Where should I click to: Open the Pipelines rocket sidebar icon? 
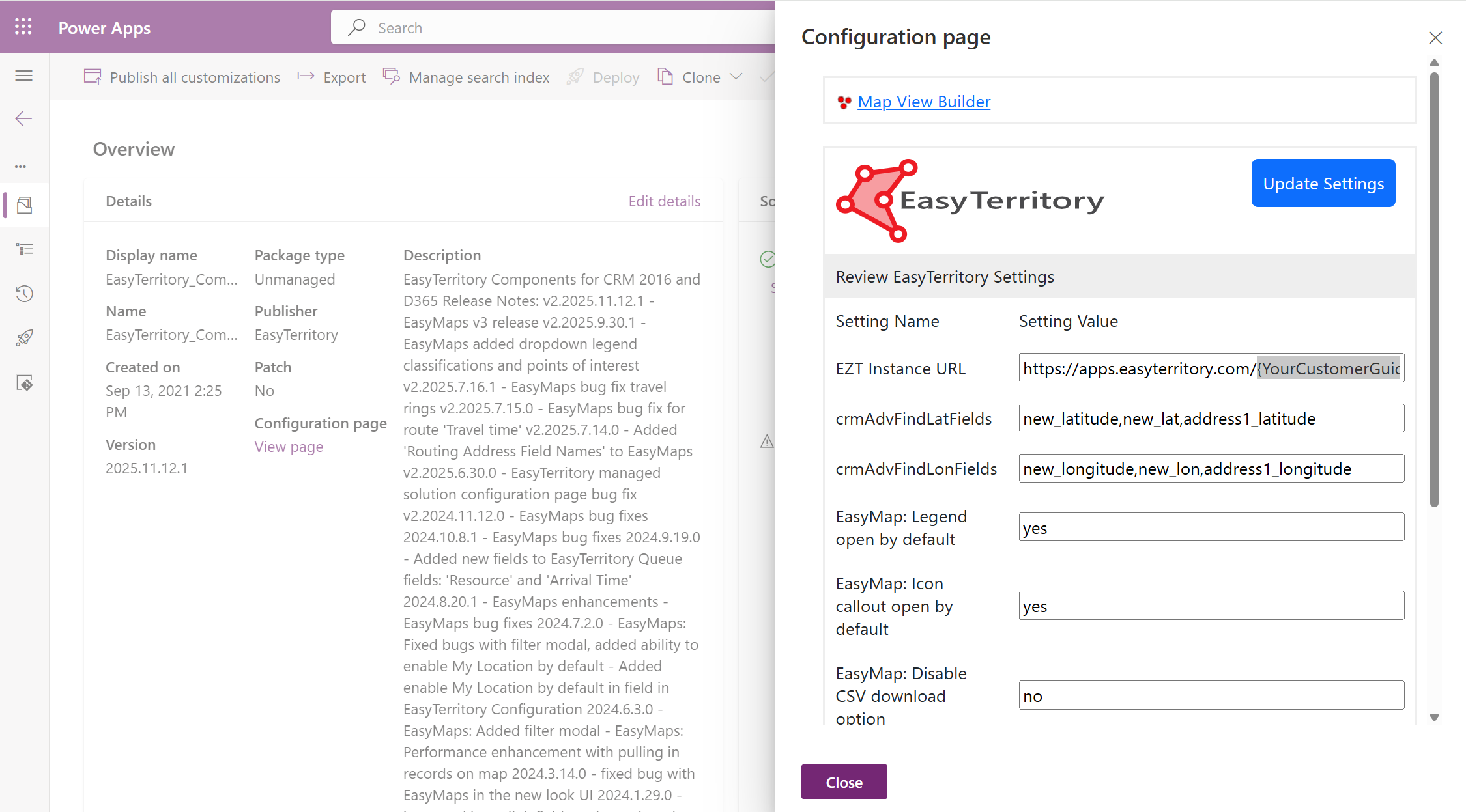coord(25,338)
